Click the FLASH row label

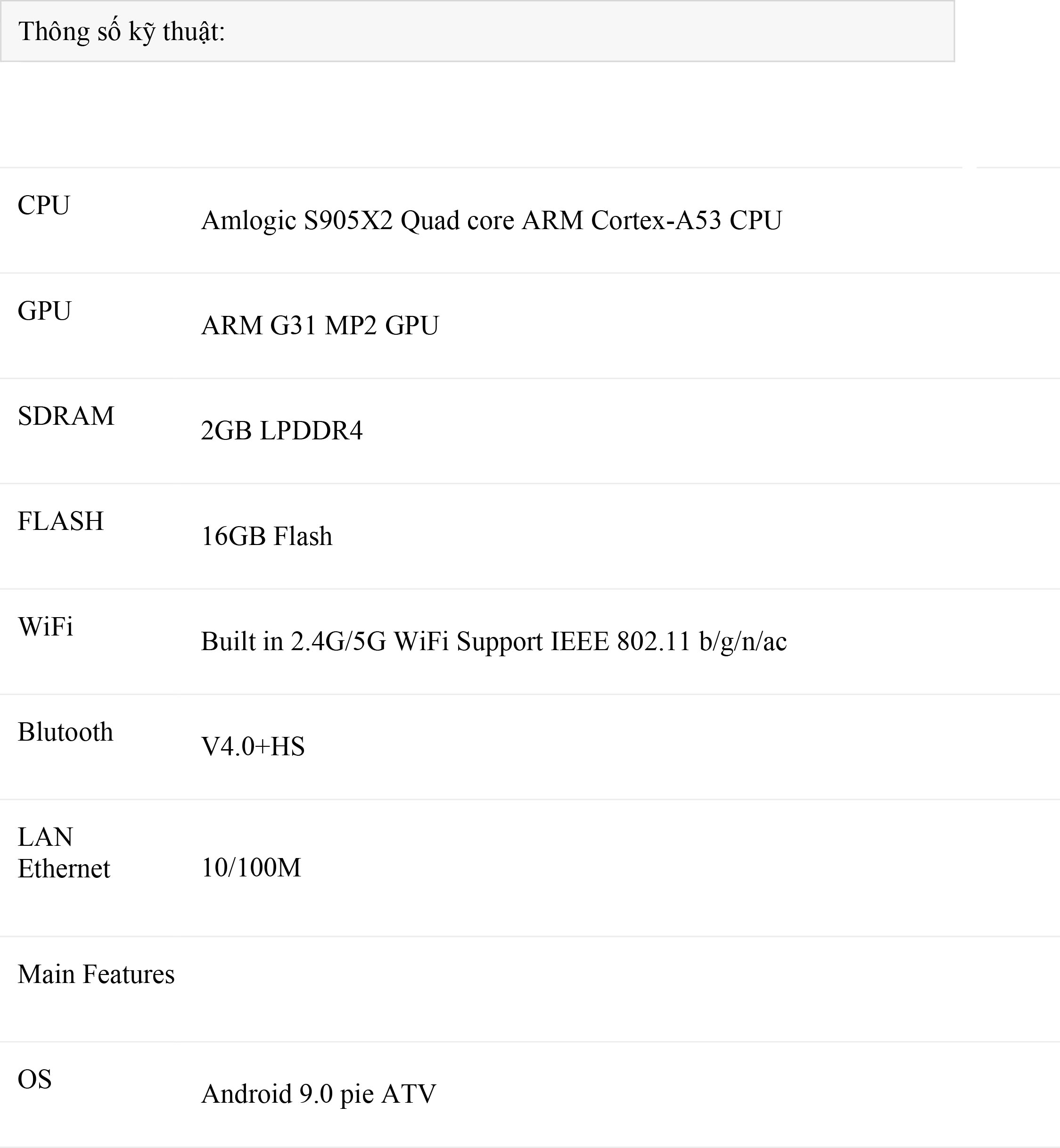(61, 521)
